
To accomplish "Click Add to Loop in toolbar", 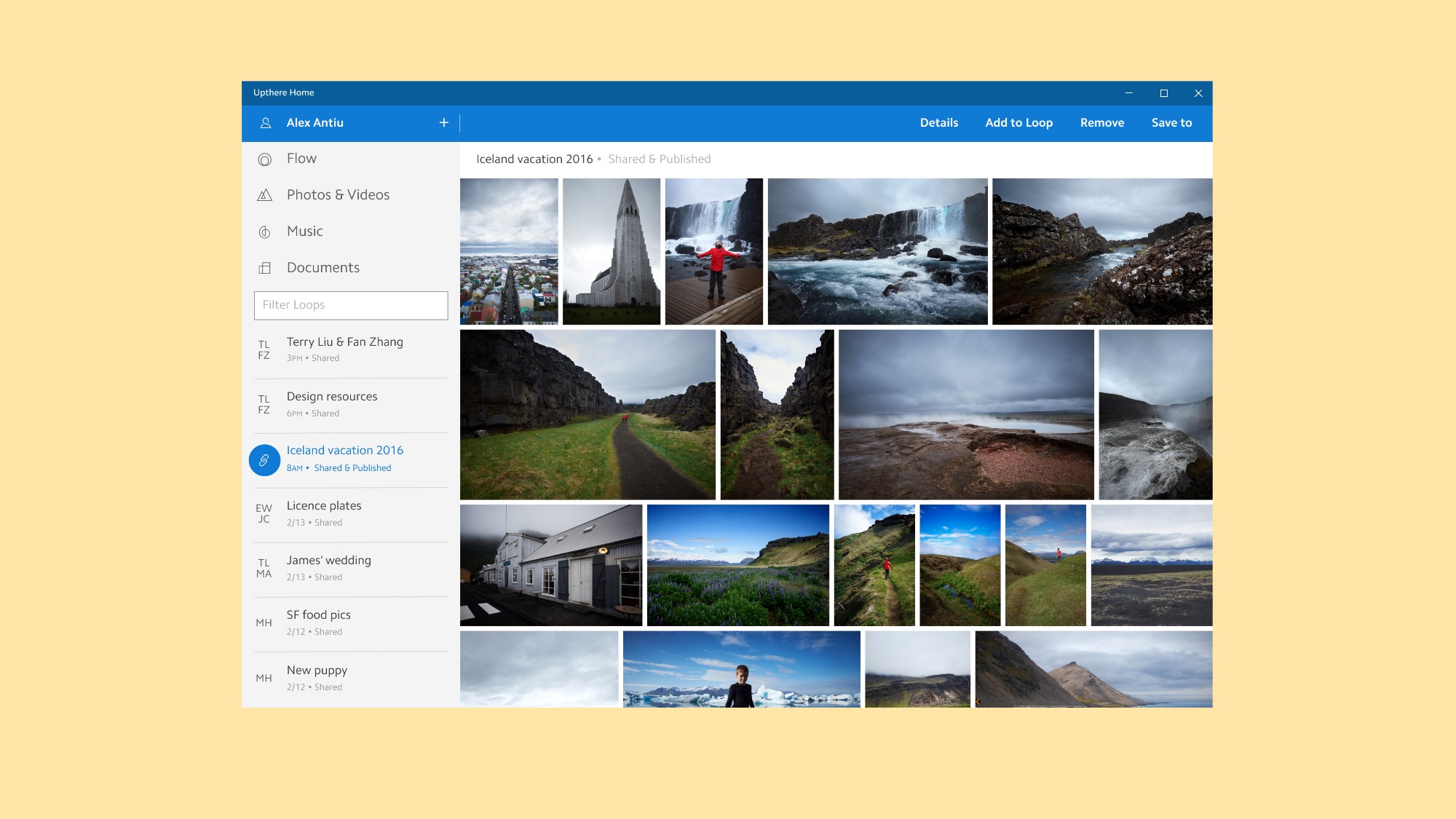I will 1018,123.
